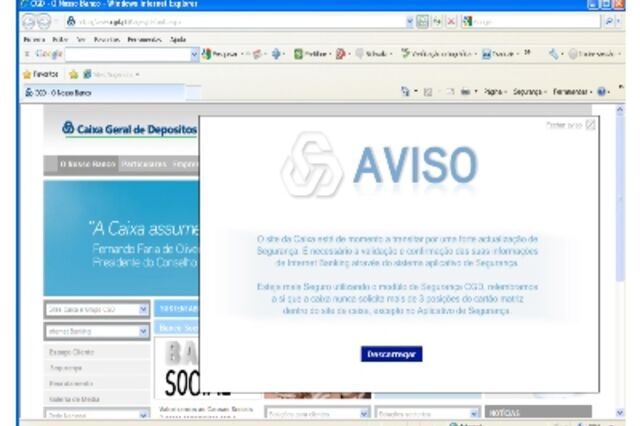Click the Descarregar button
This screenshot has height=426, width=640.
(391, 354)
